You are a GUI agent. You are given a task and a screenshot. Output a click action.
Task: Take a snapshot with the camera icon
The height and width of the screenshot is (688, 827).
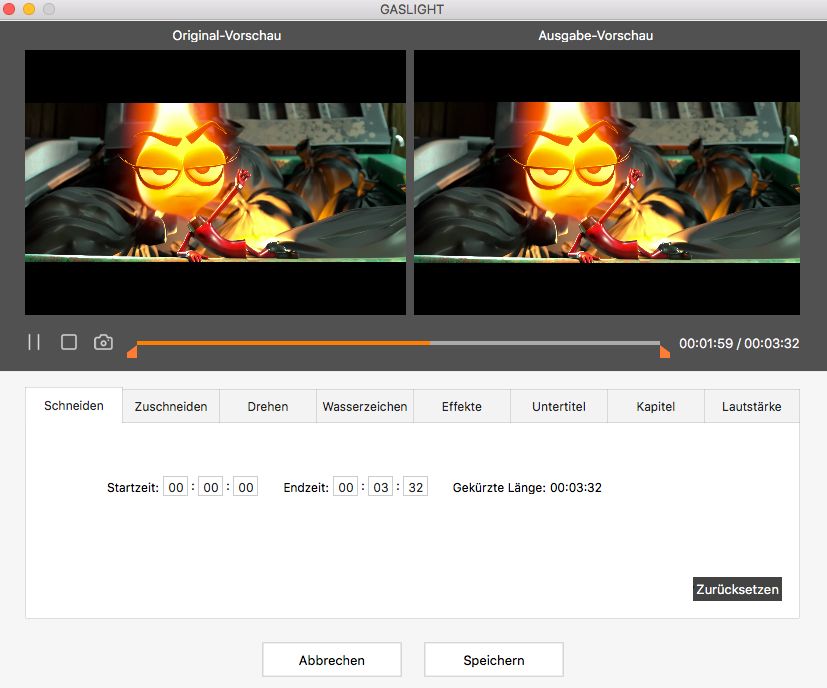103,342
